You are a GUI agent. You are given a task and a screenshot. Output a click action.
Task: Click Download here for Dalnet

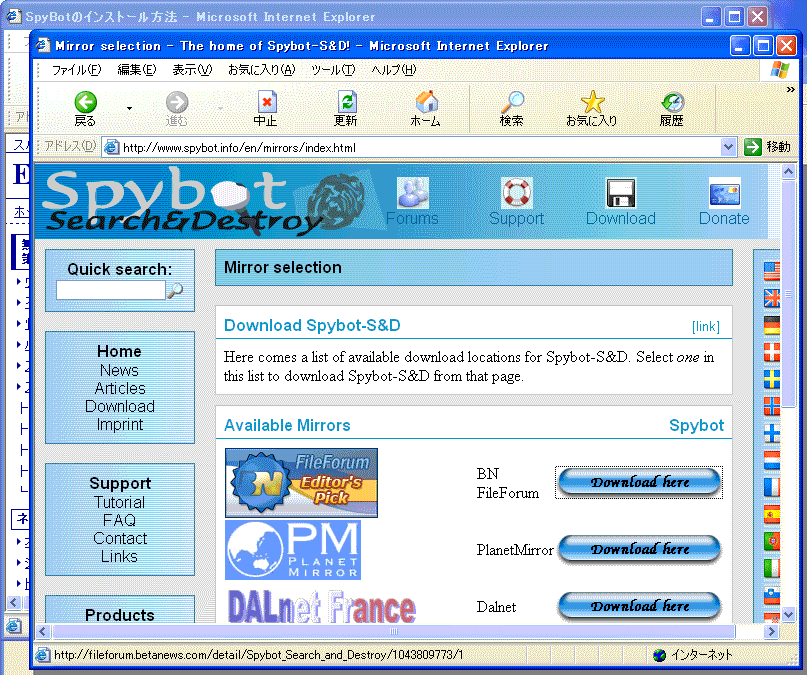tap(639, 606)
